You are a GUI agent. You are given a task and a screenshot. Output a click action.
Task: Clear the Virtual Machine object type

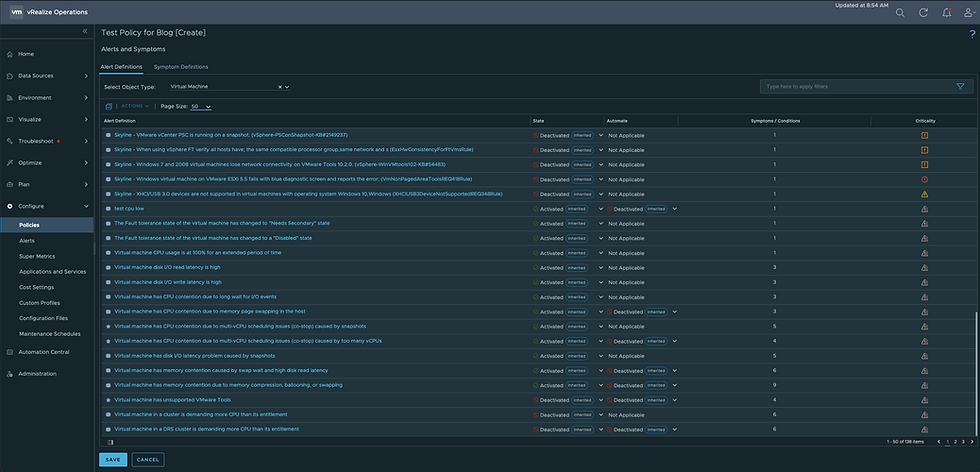280,87
